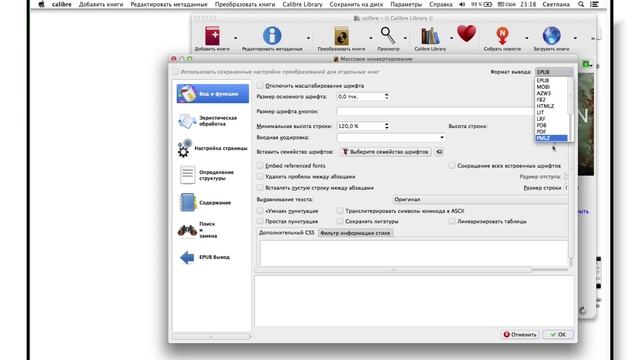This screenshot has height=360, width=640.
Task: Toggle Транслитерировать символы юникода в ASCII
Action: click(340, 211)
